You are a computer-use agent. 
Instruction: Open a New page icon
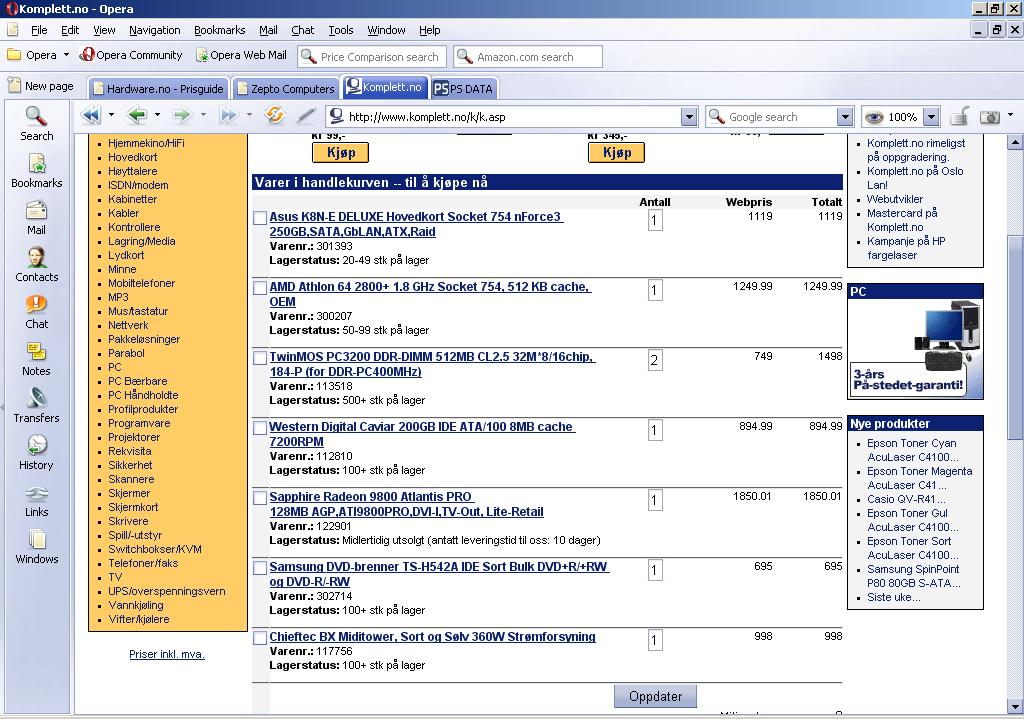tap(14, 86)
